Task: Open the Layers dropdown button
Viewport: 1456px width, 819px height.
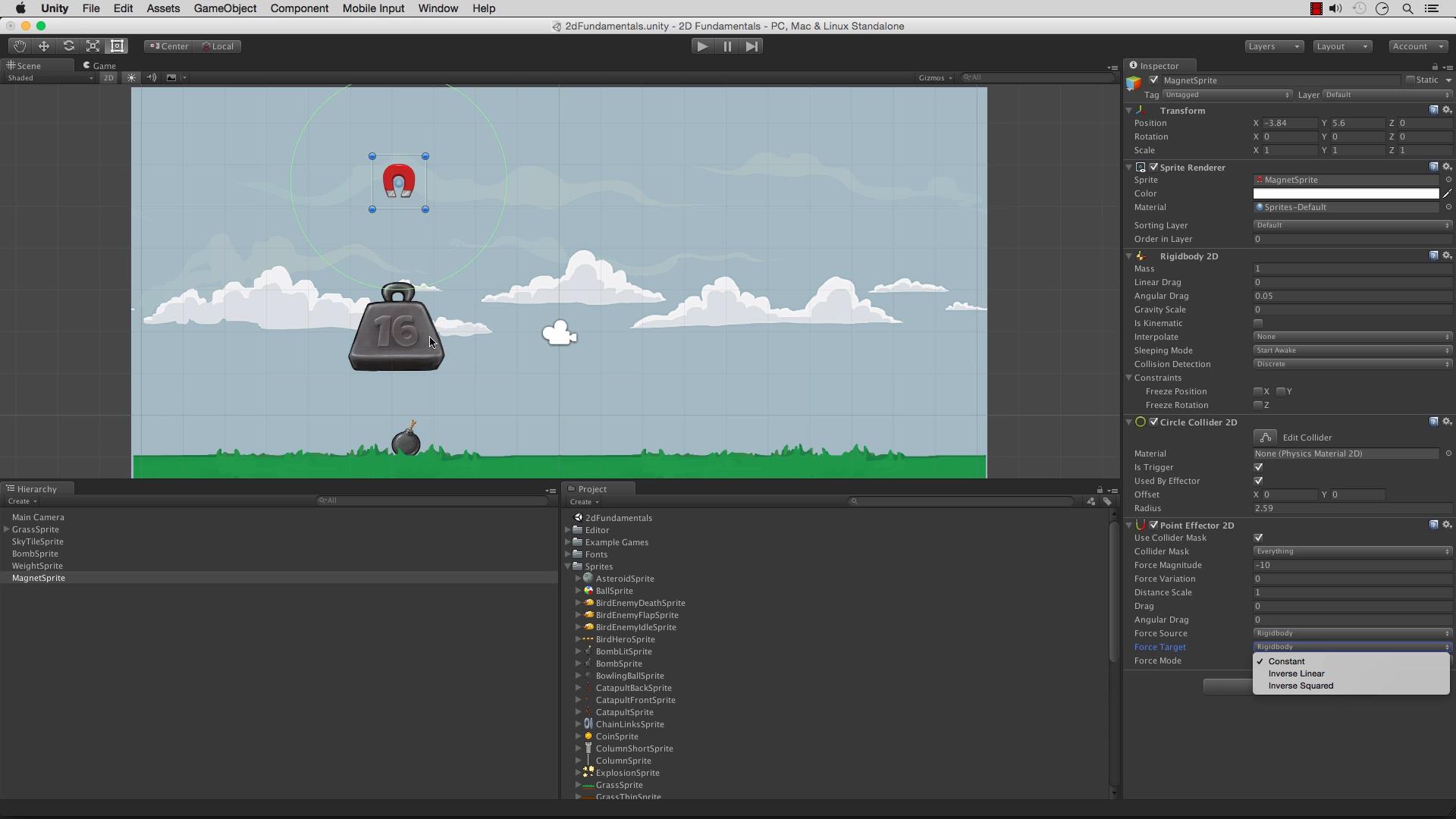Action: point(1274,46)
